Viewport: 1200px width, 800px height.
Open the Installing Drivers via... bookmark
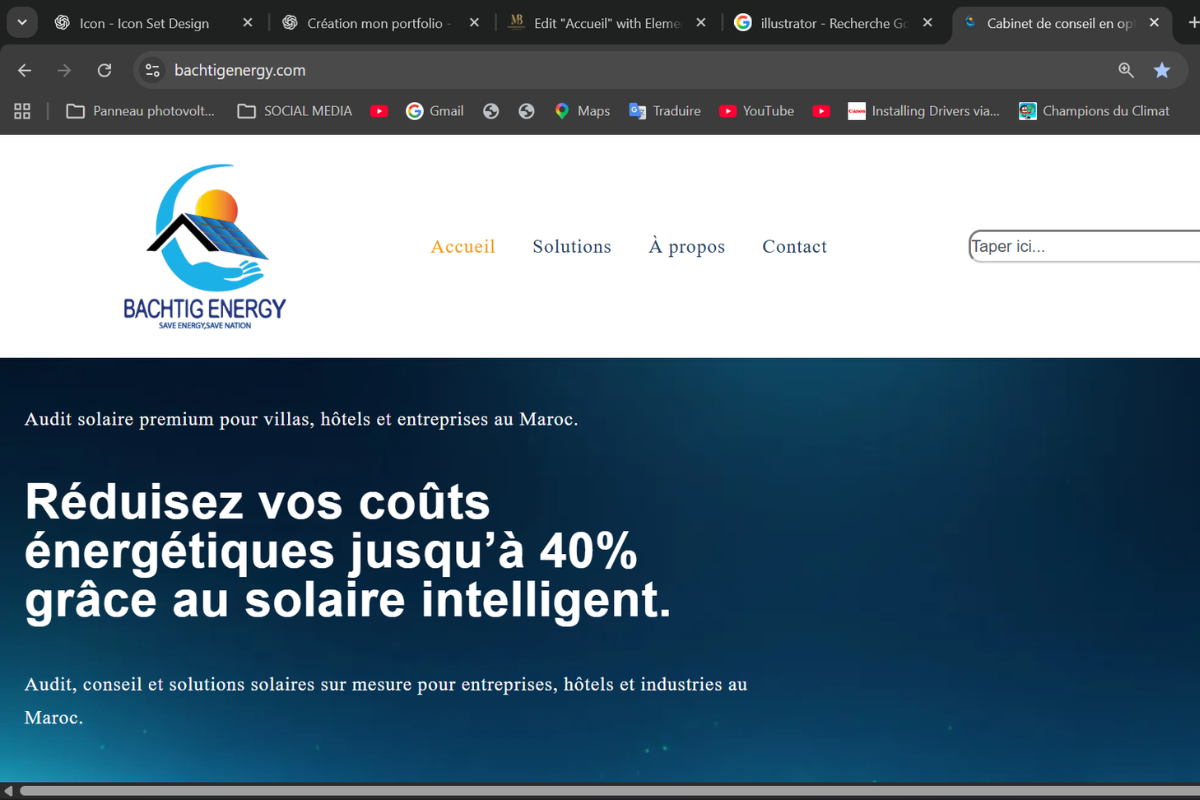click(x=924, y=111)
